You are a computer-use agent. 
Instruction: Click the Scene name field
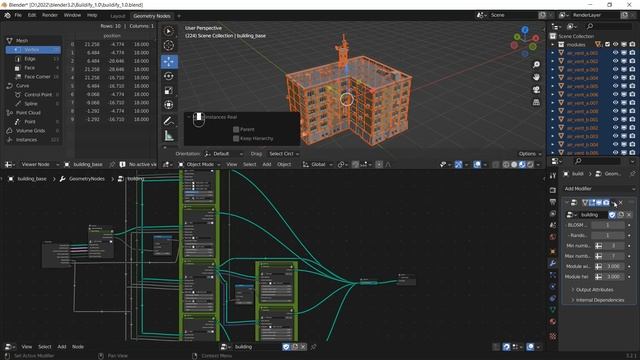pyautogui.click(x=513, y=15)
